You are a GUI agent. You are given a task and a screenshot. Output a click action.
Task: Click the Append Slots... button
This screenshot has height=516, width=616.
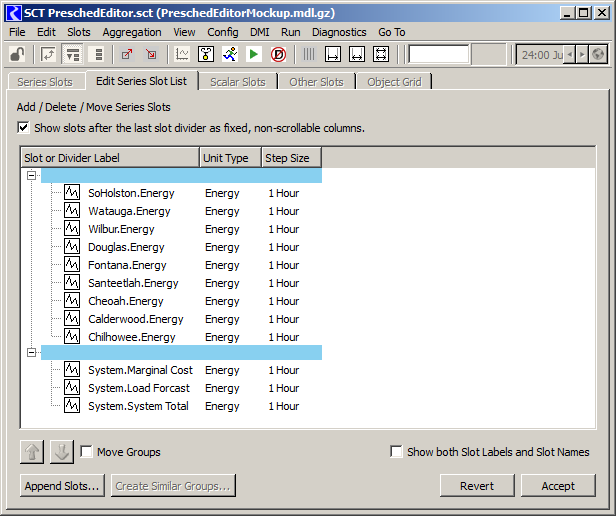pyautogui.click(x=62, y=486)
